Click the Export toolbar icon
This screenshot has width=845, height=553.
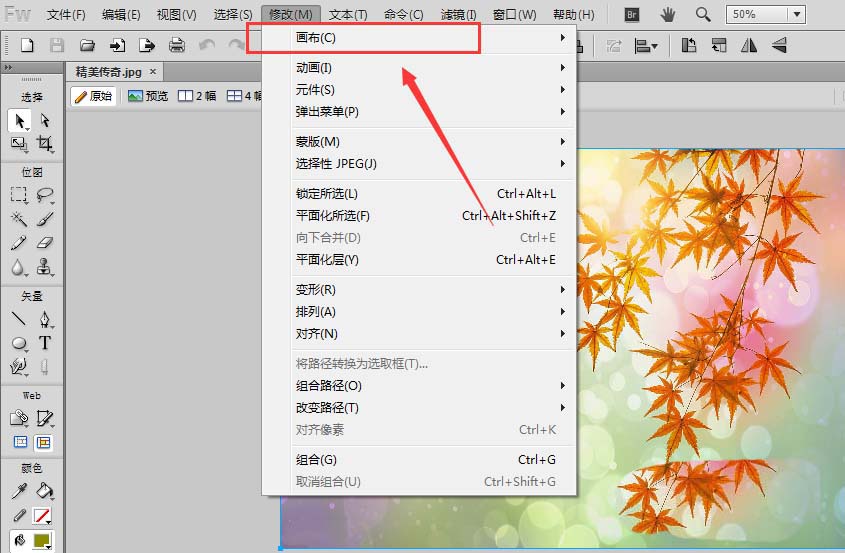coord(147,45)
